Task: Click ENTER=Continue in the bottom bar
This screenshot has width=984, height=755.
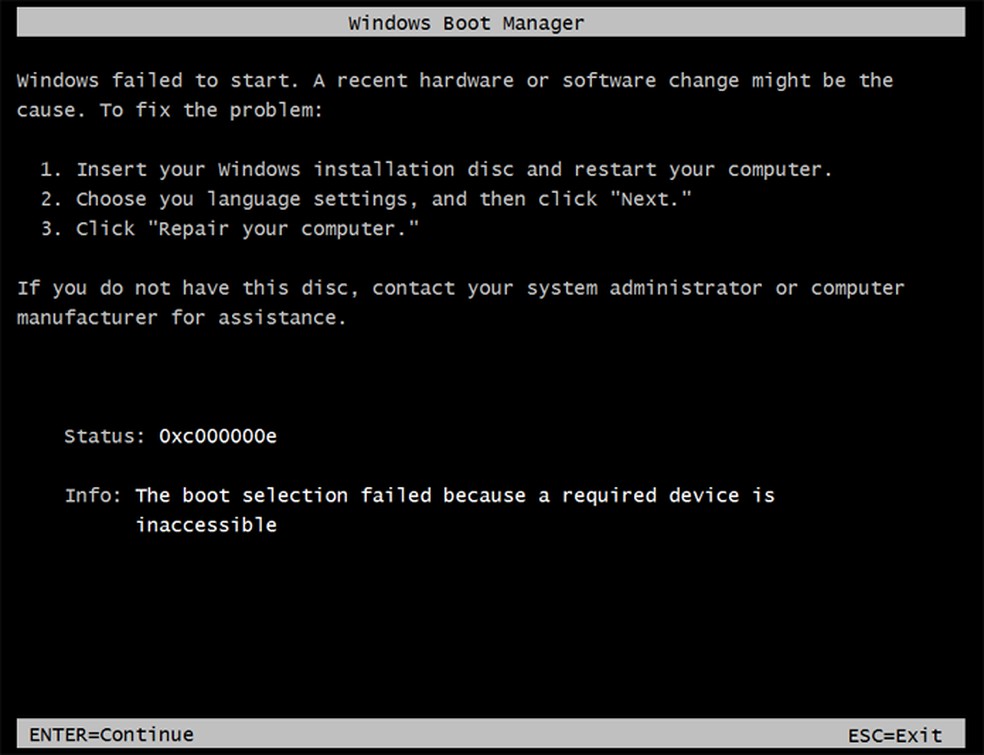Action: pyautogui.click(x=111, y=735)
